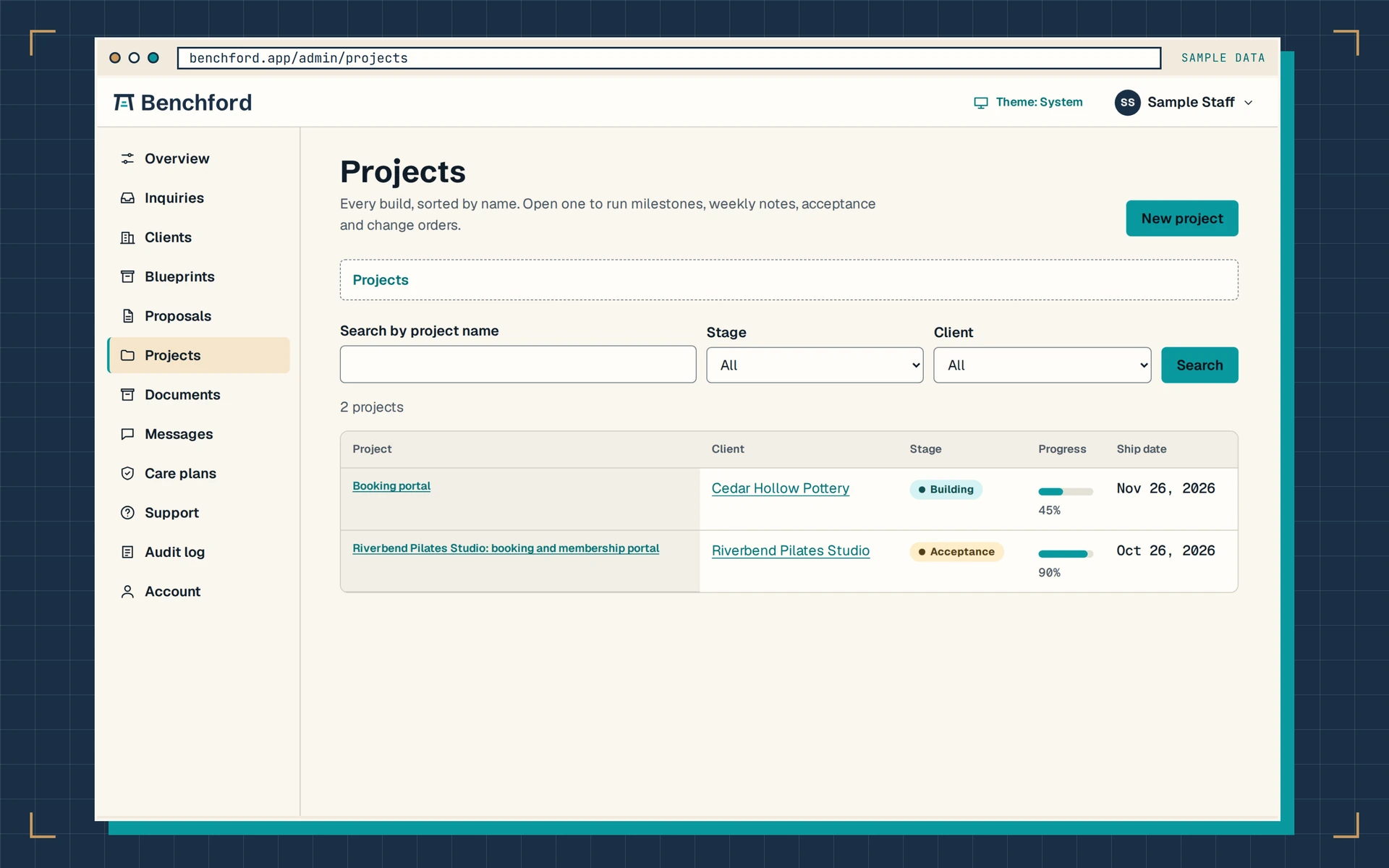Click the Project column header
The height and width of the screenshot is (868, 1389).
click(372, 449)
